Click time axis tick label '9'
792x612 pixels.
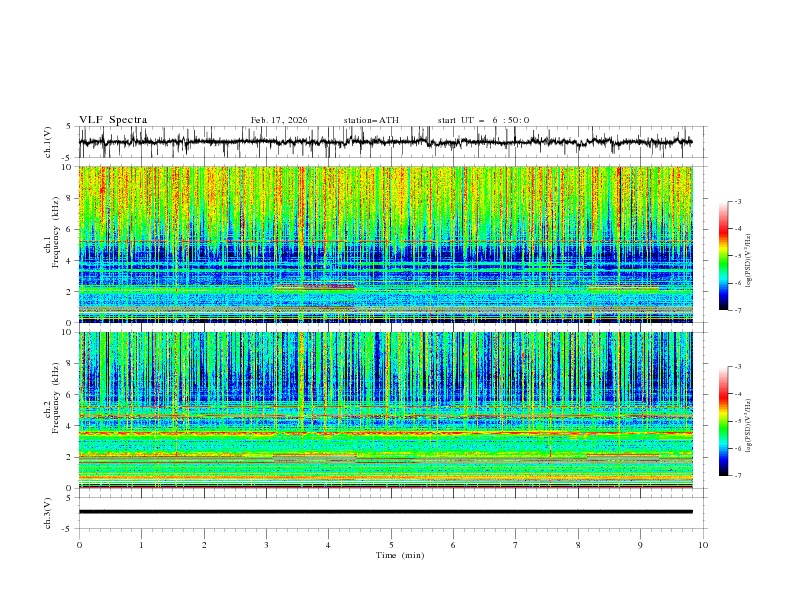[x=640, y=545]
